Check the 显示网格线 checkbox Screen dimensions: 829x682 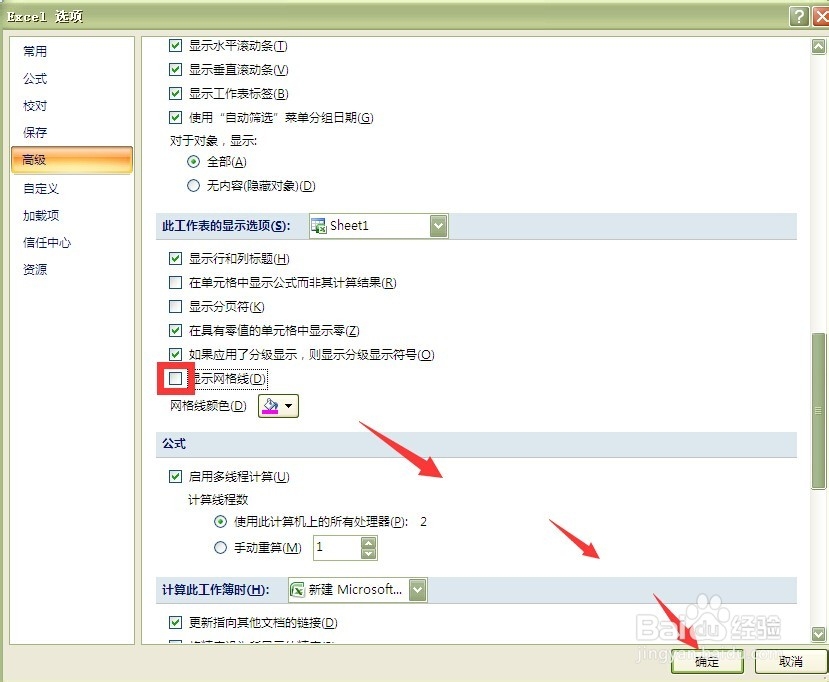[x=176, y=379]
